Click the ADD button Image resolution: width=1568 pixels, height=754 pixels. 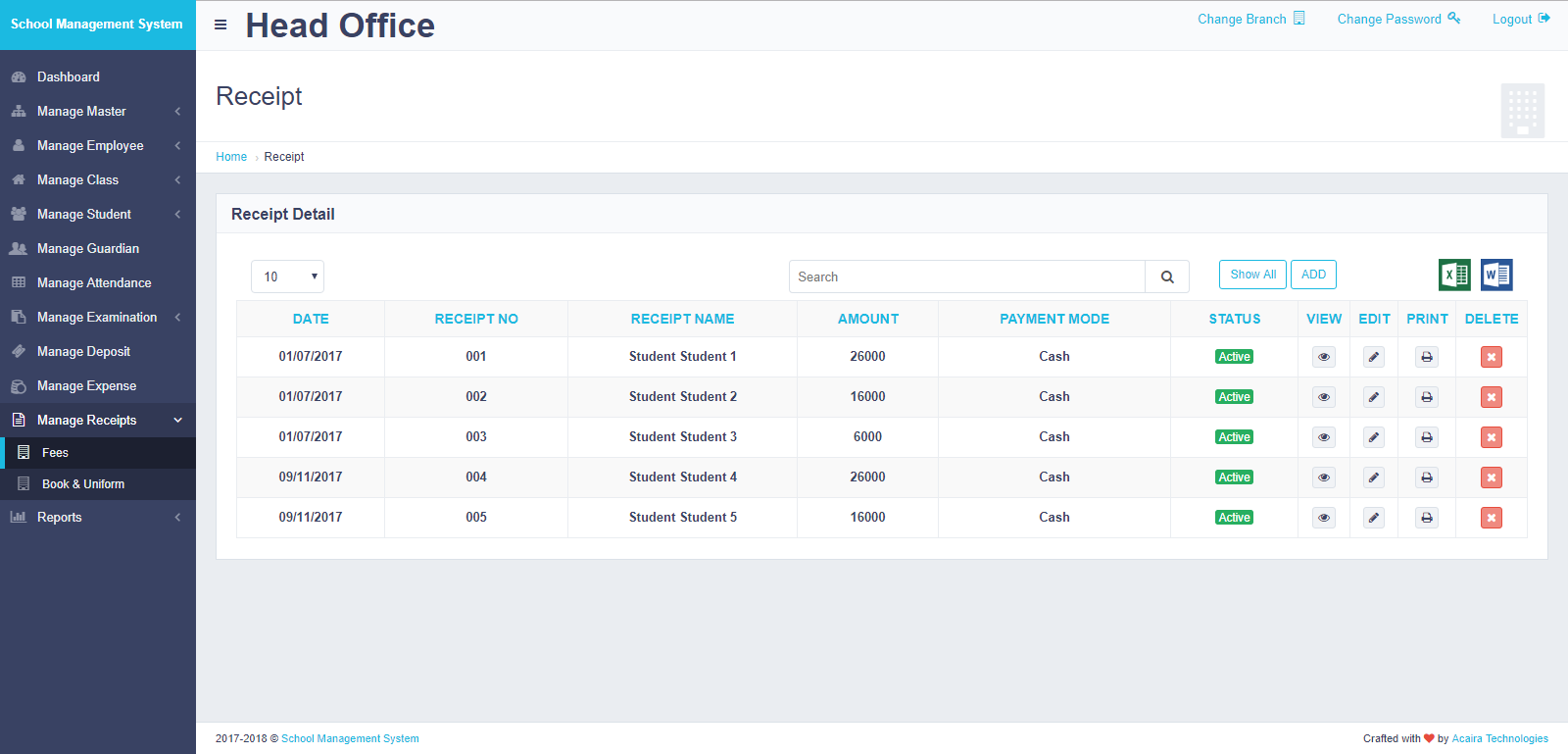coord(1313,275)
